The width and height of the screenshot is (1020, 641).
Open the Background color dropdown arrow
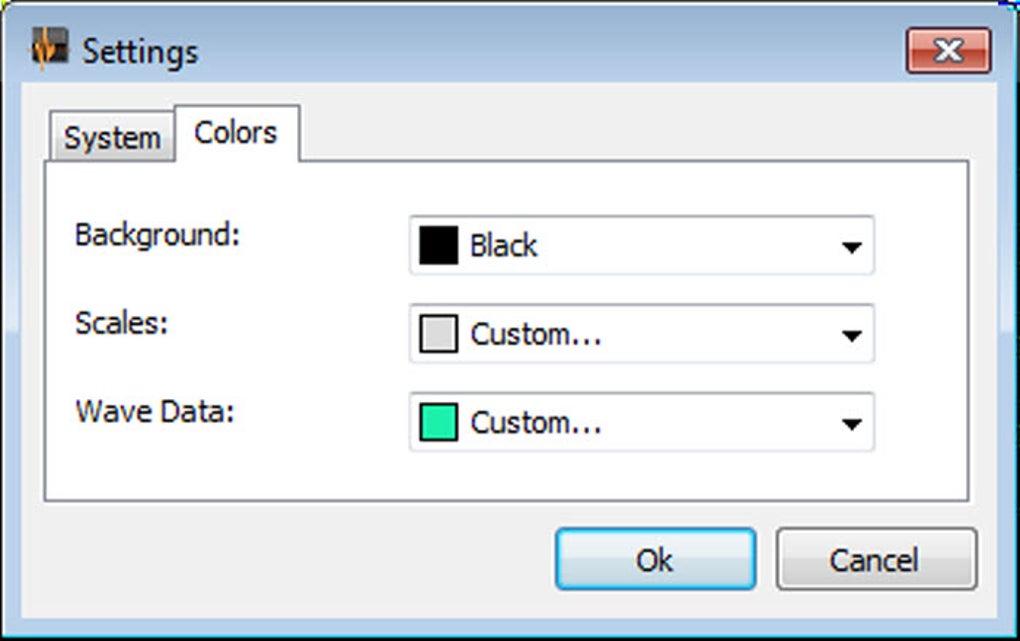(851, 247)
